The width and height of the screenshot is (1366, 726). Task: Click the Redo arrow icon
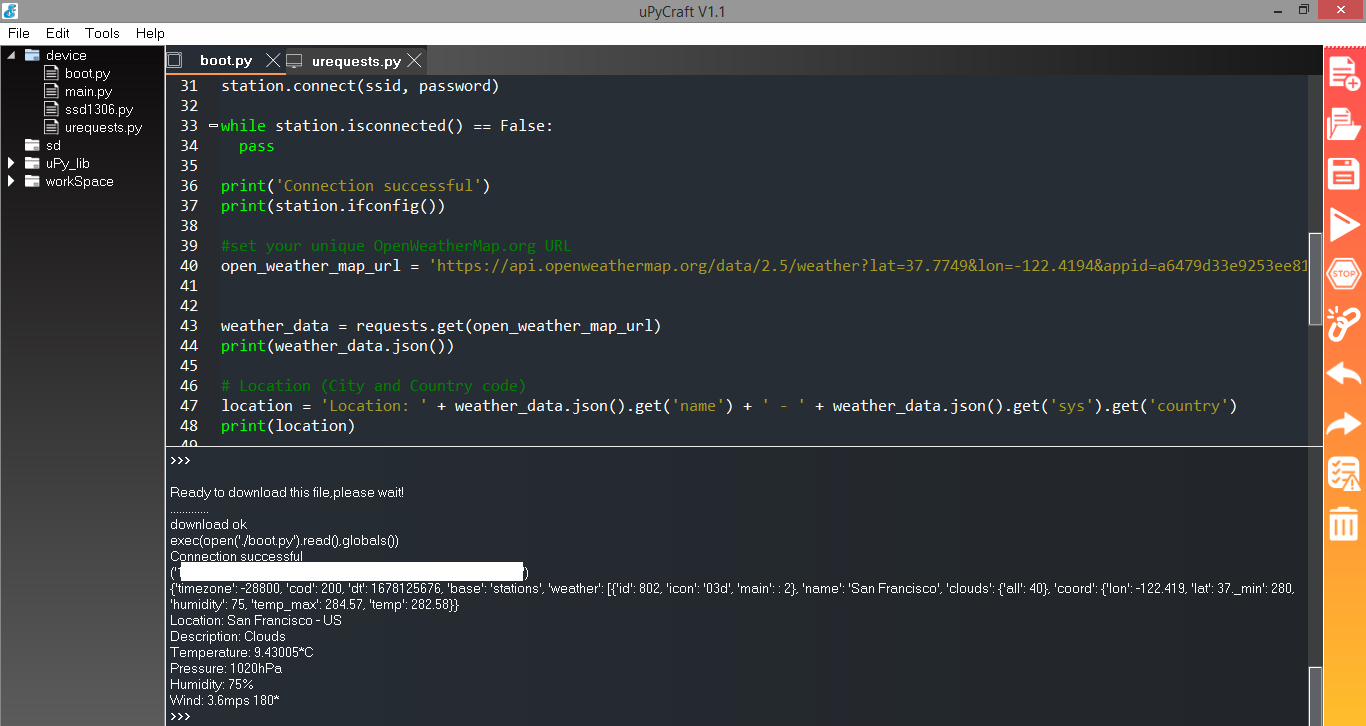pos(1343,424)
